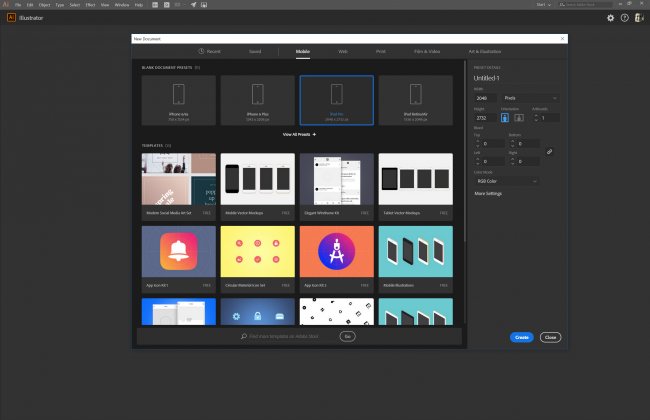Open the help question mark icon
650x420 pixels.
pos(625,18)
